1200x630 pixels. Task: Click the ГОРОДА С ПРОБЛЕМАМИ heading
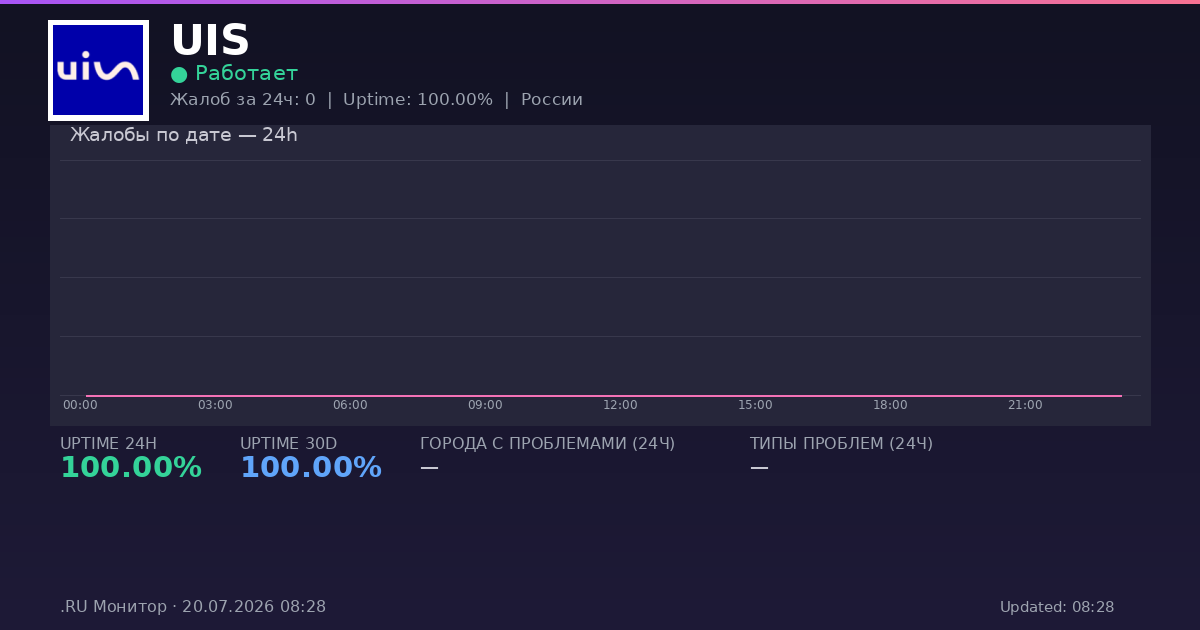548,444
